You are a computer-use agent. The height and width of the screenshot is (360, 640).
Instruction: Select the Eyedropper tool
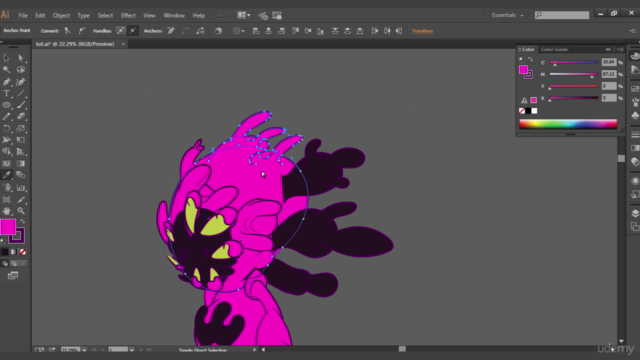point(7,175)
